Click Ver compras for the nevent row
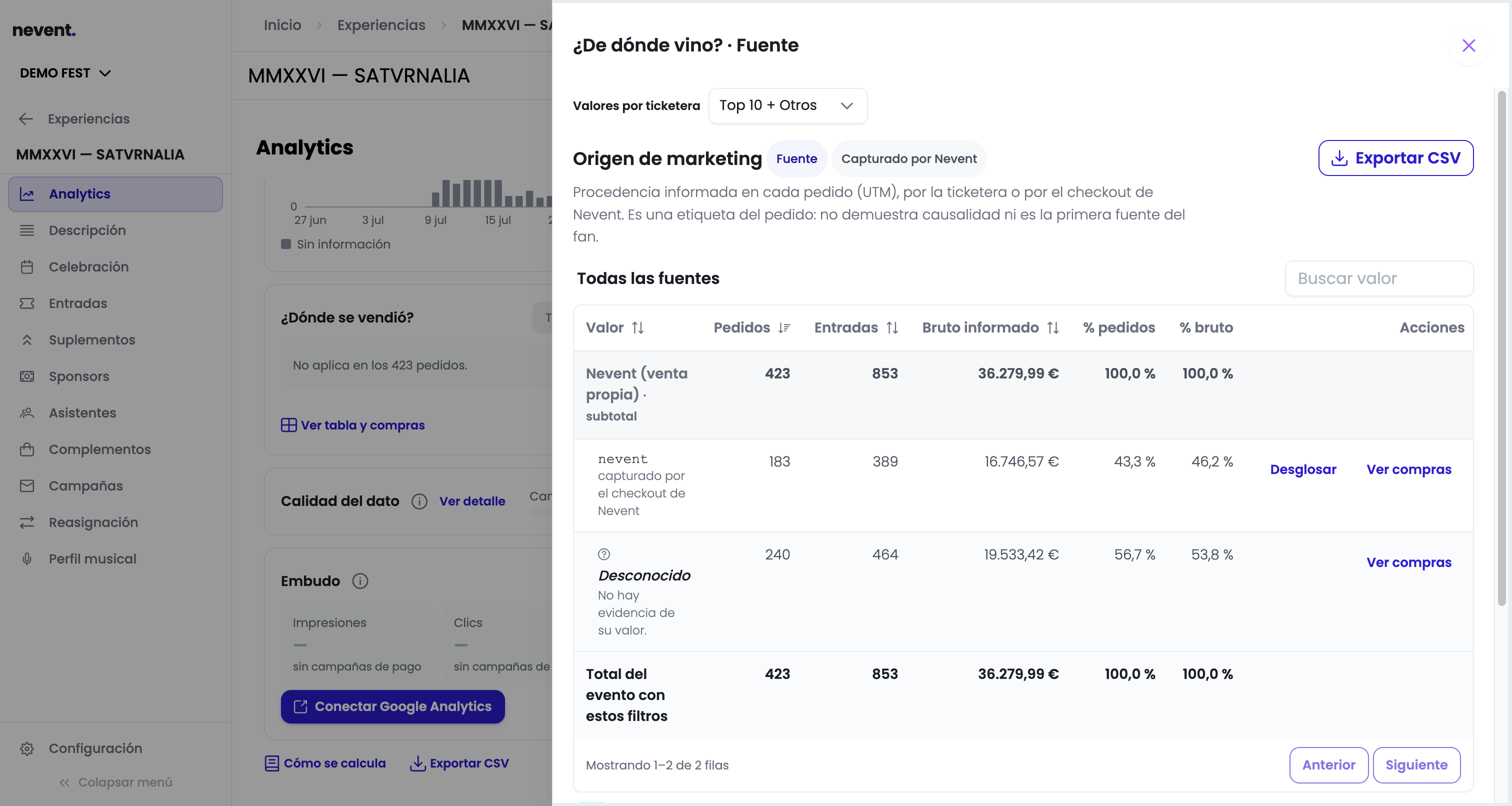Image resolution: width=1512 pixels, height=806 pixels. point(1408,469)
